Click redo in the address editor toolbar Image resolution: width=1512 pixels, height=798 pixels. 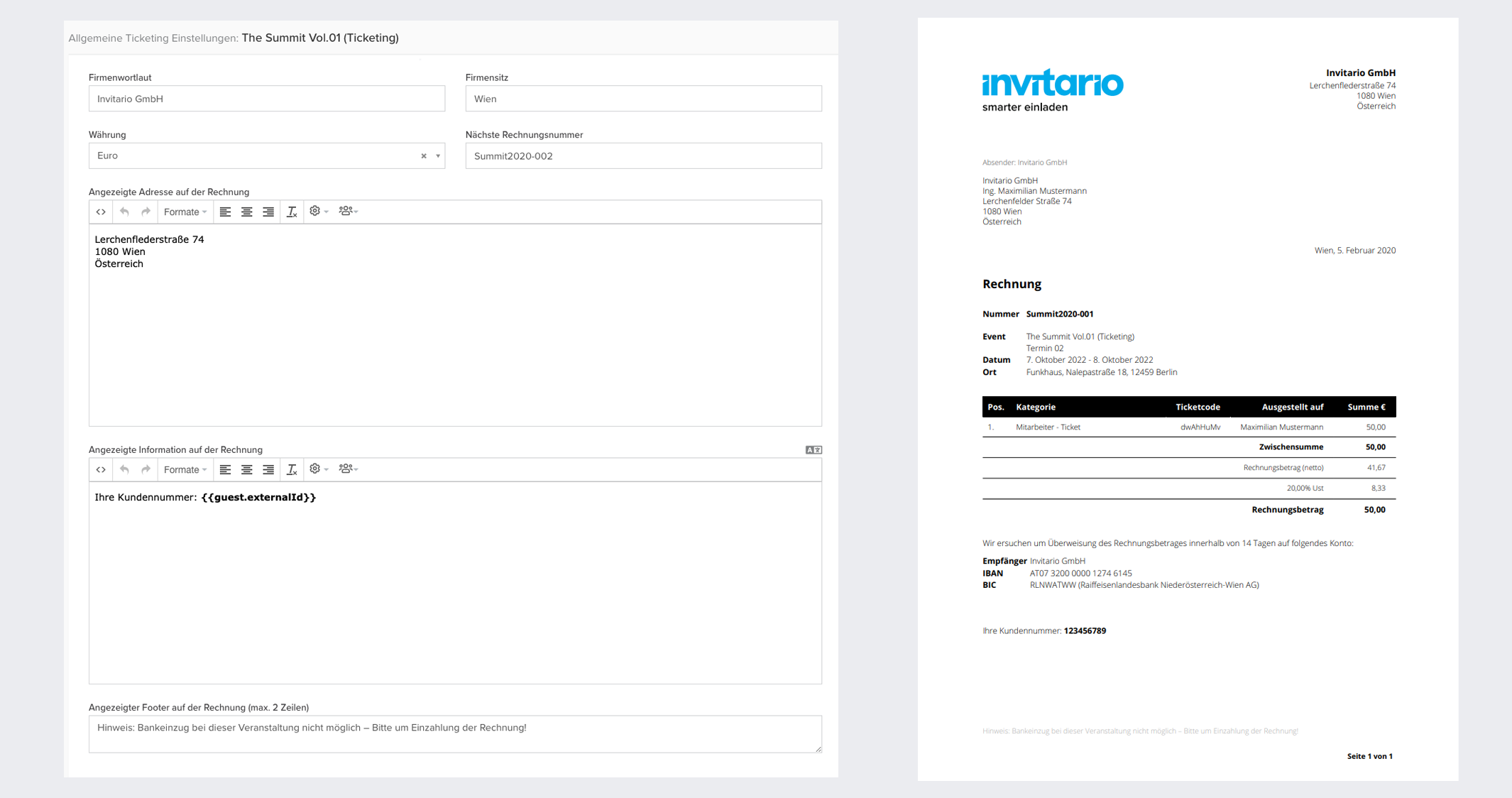tap(146, 212)
